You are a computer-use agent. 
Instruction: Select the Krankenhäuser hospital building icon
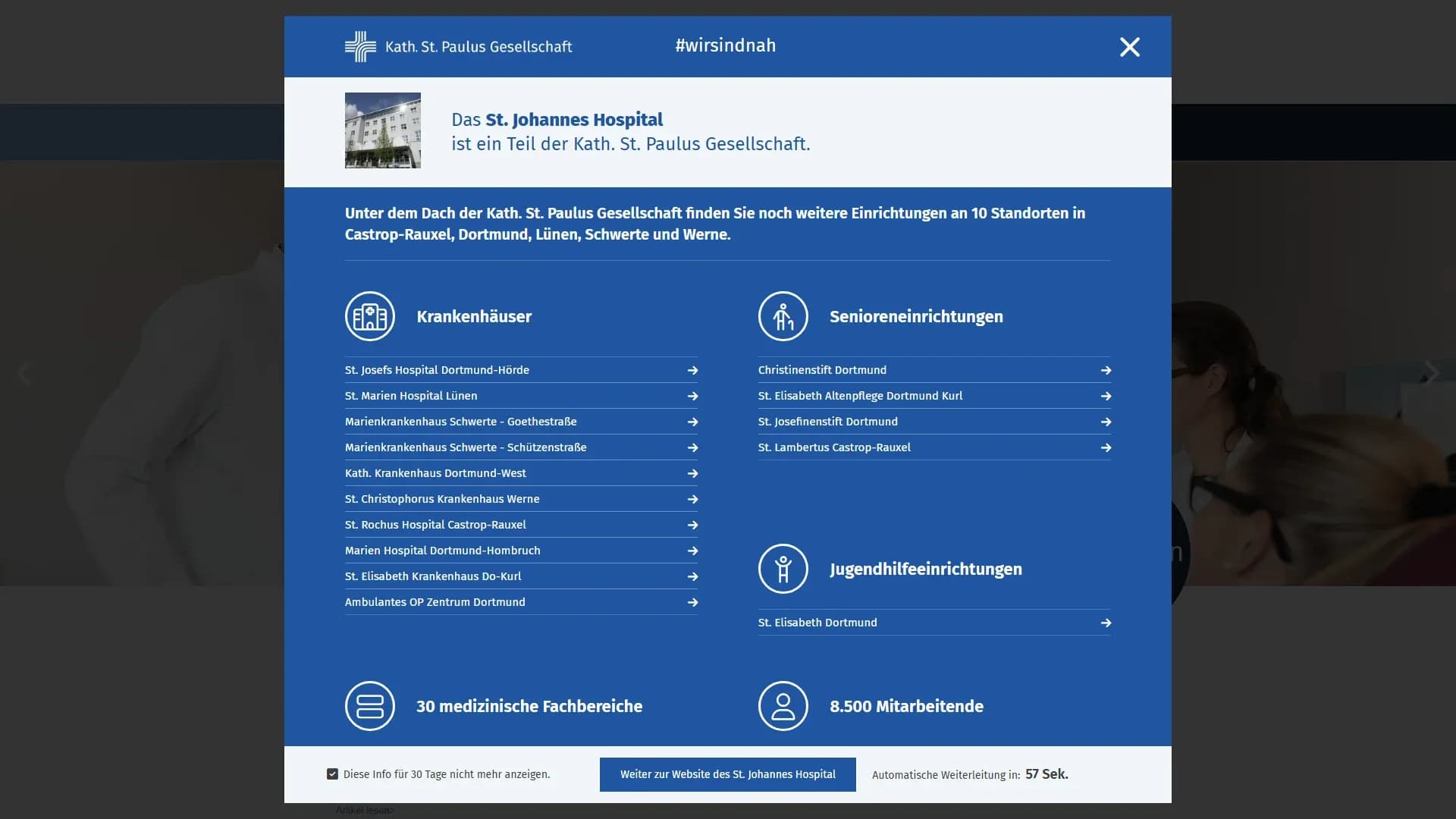(x=370, y=316)
